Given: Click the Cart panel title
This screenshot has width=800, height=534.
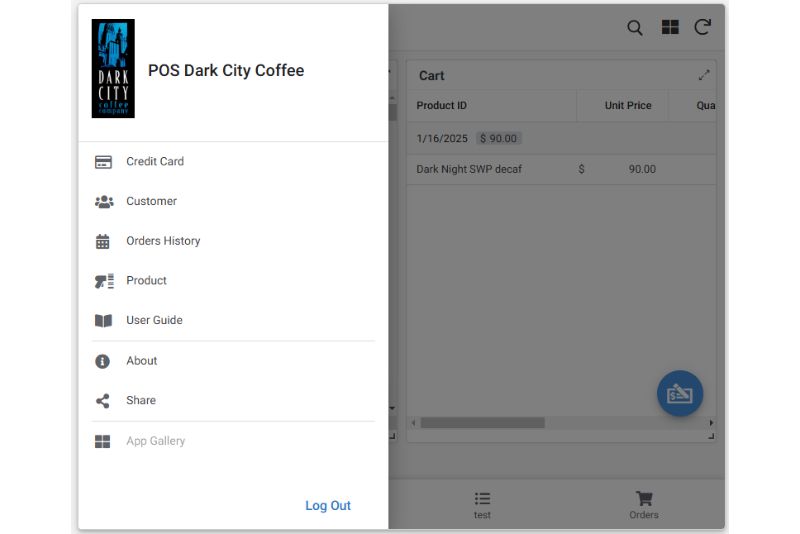Looking at the screenshot, I should 432,75.
